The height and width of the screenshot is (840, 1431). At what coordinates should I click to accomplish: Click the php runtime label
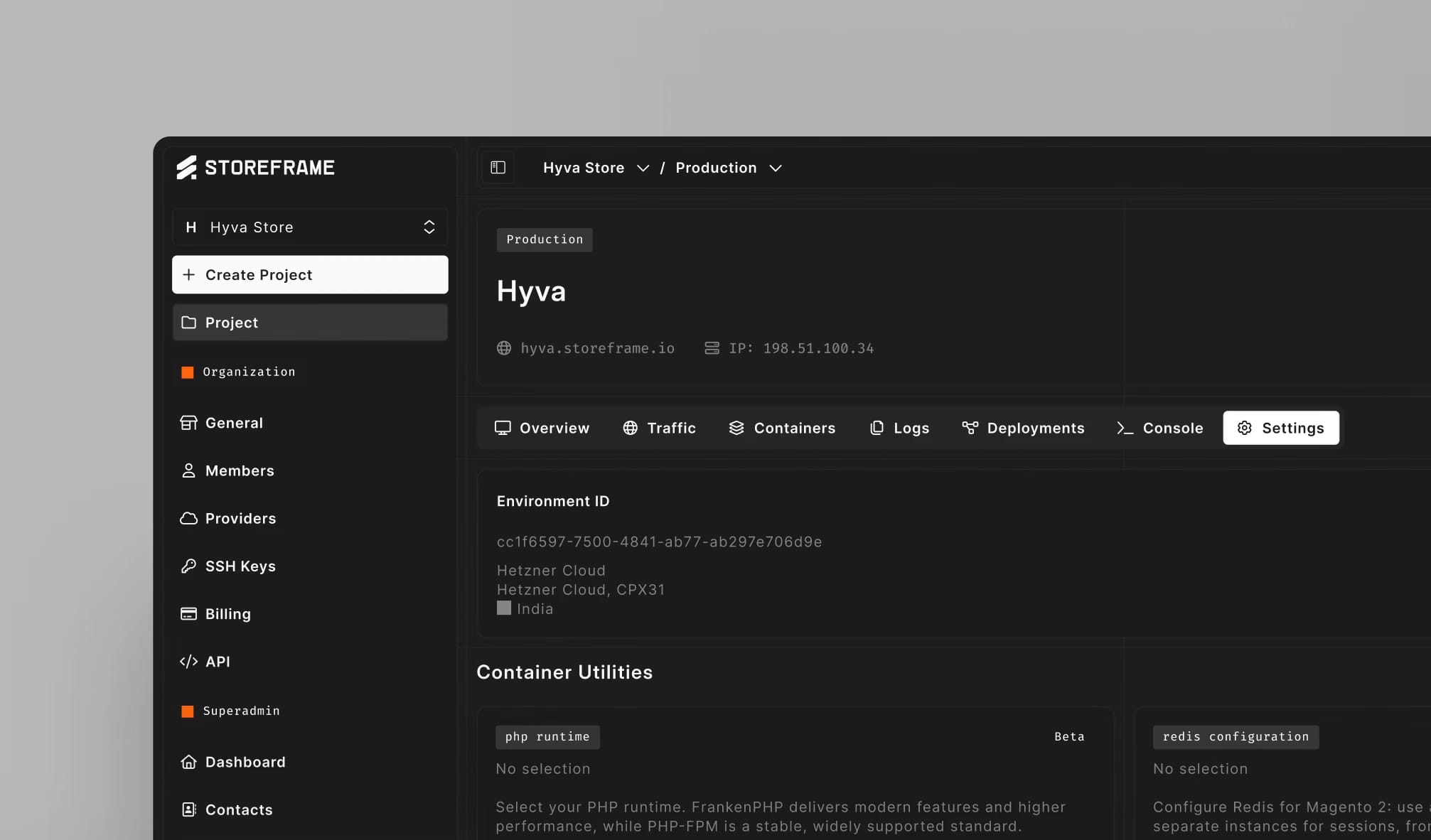547,737
